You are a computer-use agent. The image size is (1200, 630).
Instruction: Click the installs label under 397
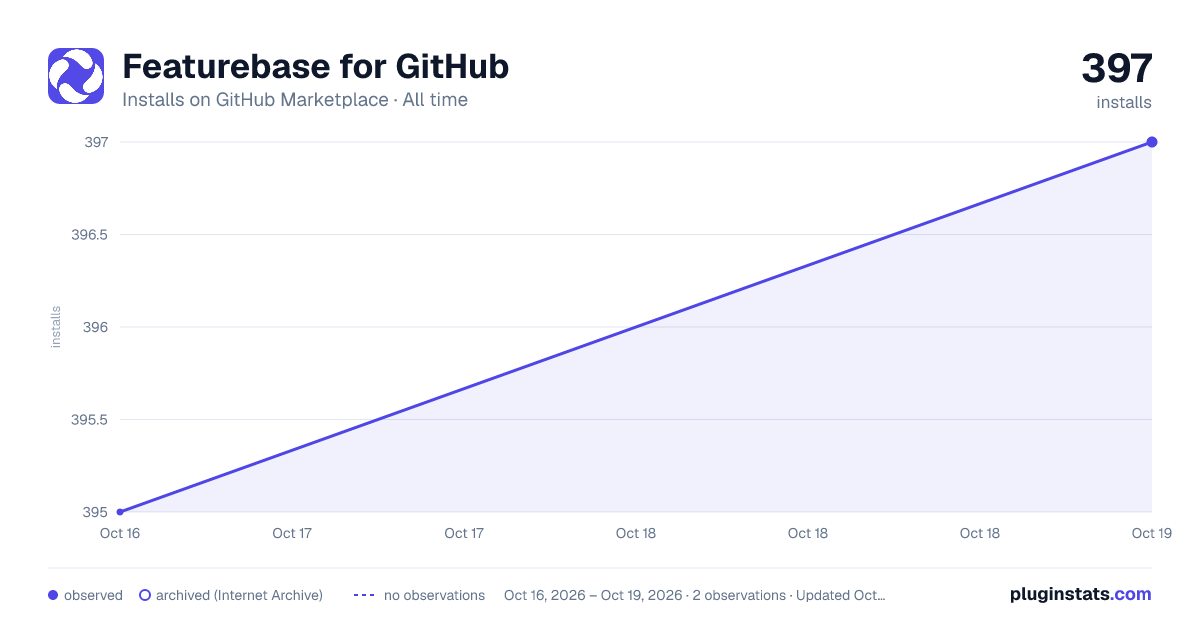pos(1124,102)
